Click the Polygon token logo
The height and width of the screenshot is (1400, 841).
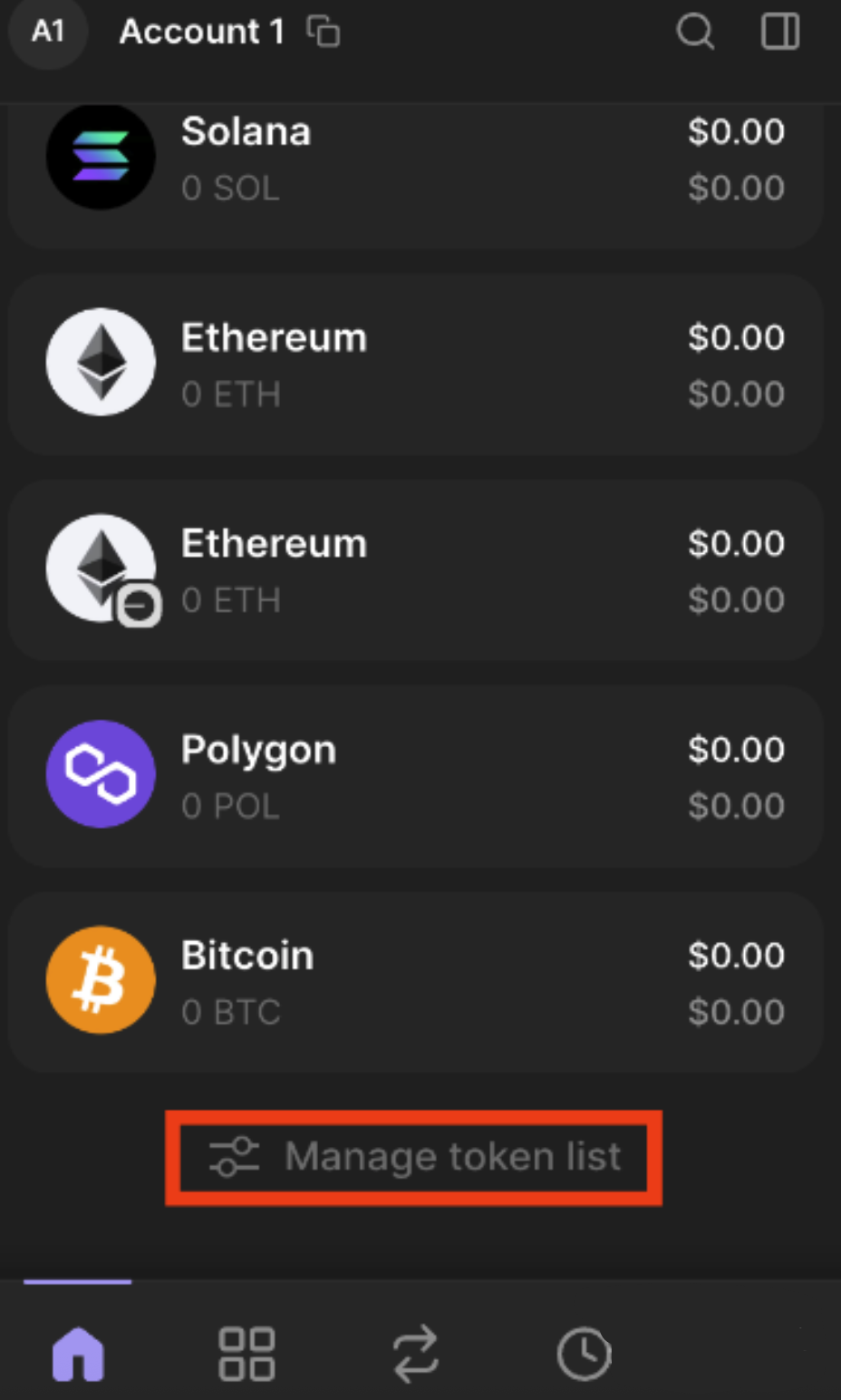pos(101,773)
